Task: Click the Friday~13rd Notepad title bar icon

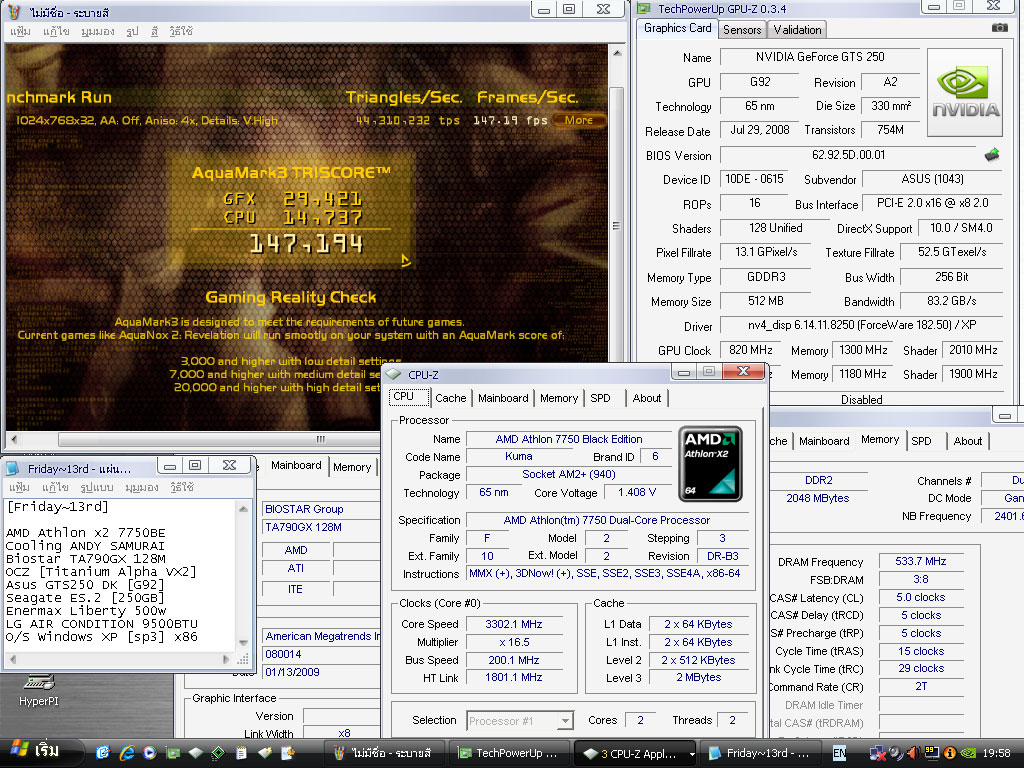Action: click(13, 468)
